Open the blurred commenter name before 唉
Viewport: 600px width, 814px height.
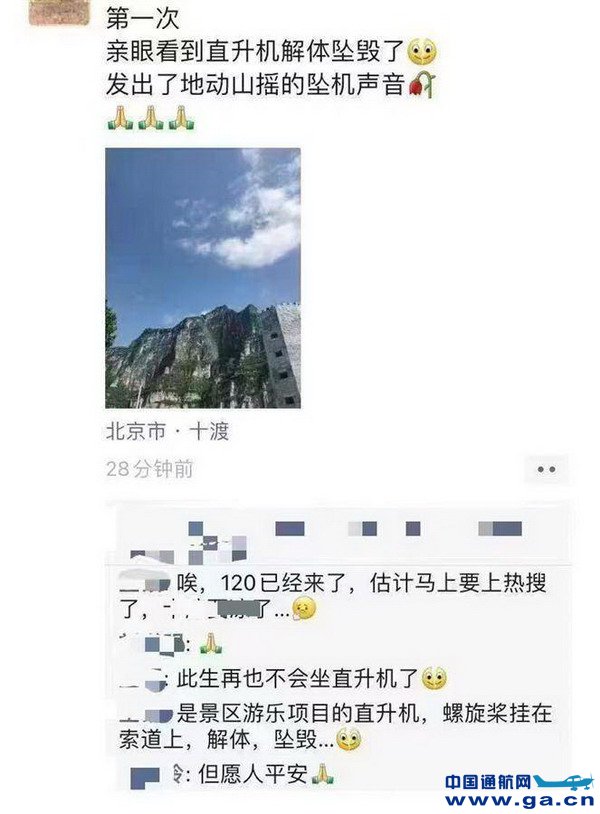(x=145, y=582)
